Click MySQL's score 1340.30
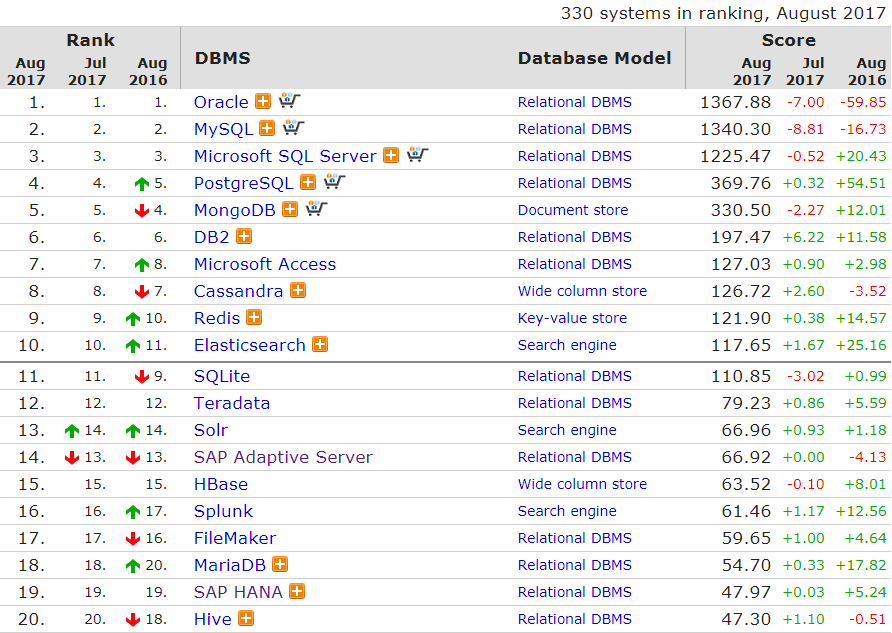This screenshot has width=892, height=633. click(736, 130)
